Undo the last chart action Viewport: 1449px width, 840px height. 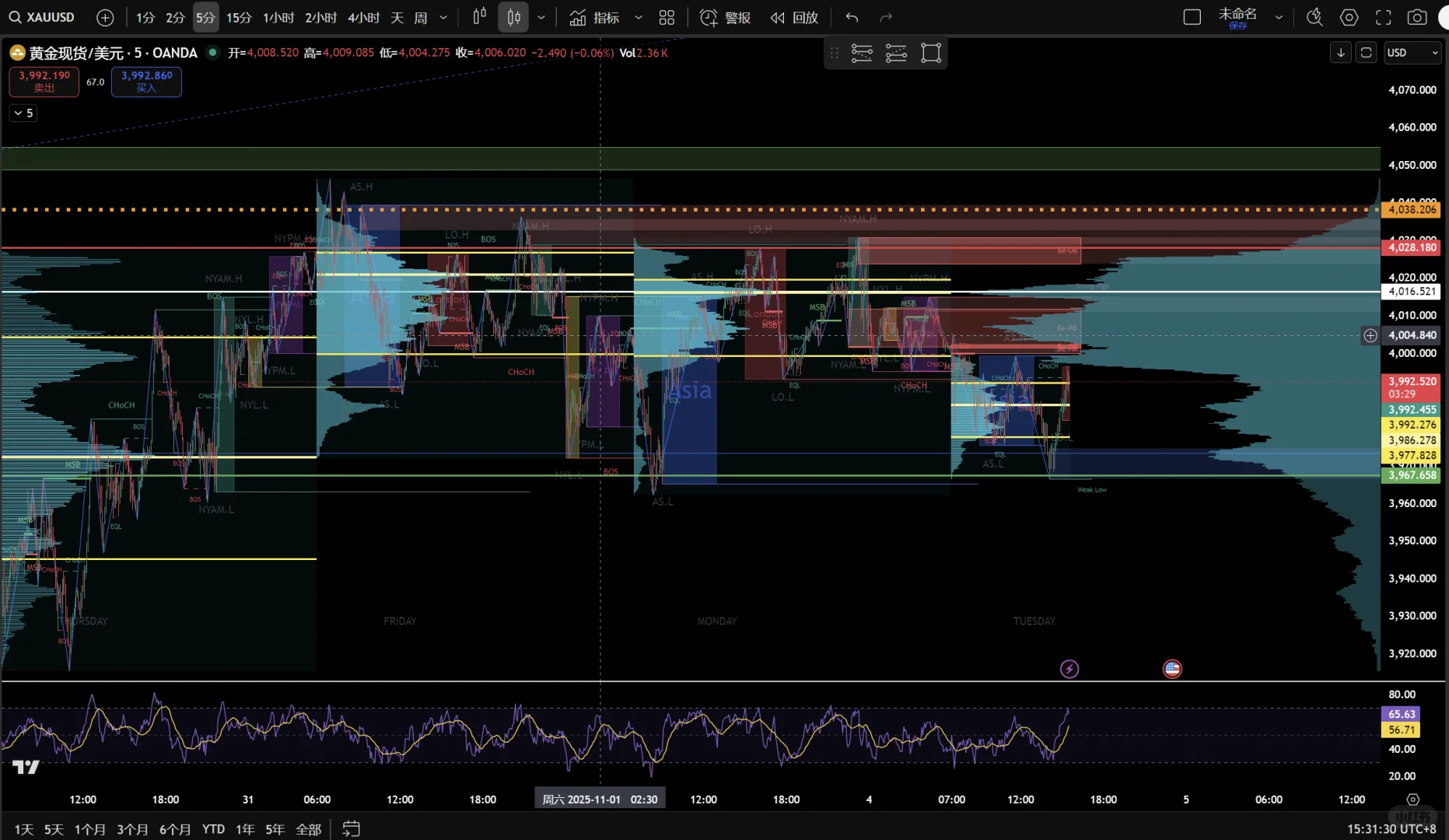click(852, 17)
